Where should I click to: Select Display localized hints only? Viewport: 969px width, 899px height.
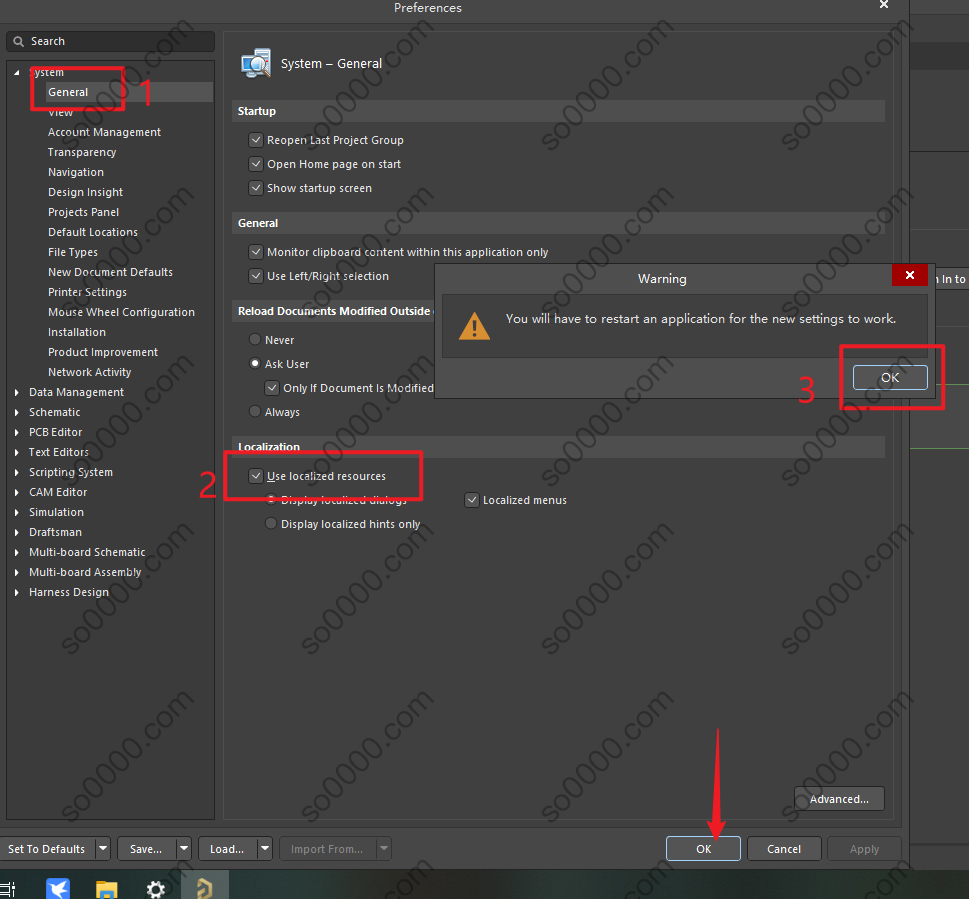coord(271,523)
